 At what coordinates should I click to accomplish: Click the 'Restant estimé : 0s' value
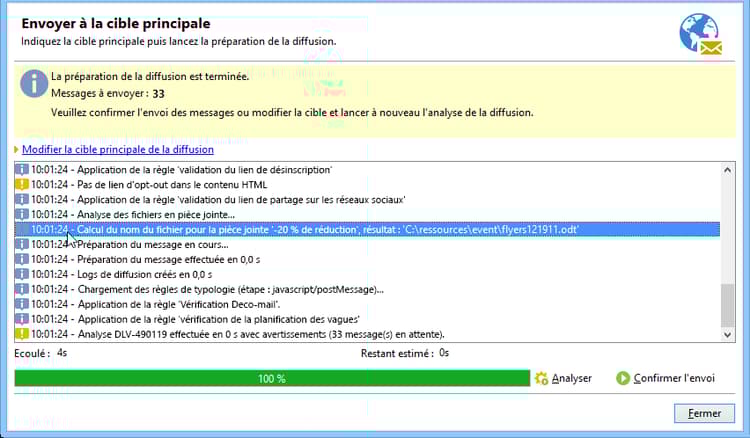point(405,353)
